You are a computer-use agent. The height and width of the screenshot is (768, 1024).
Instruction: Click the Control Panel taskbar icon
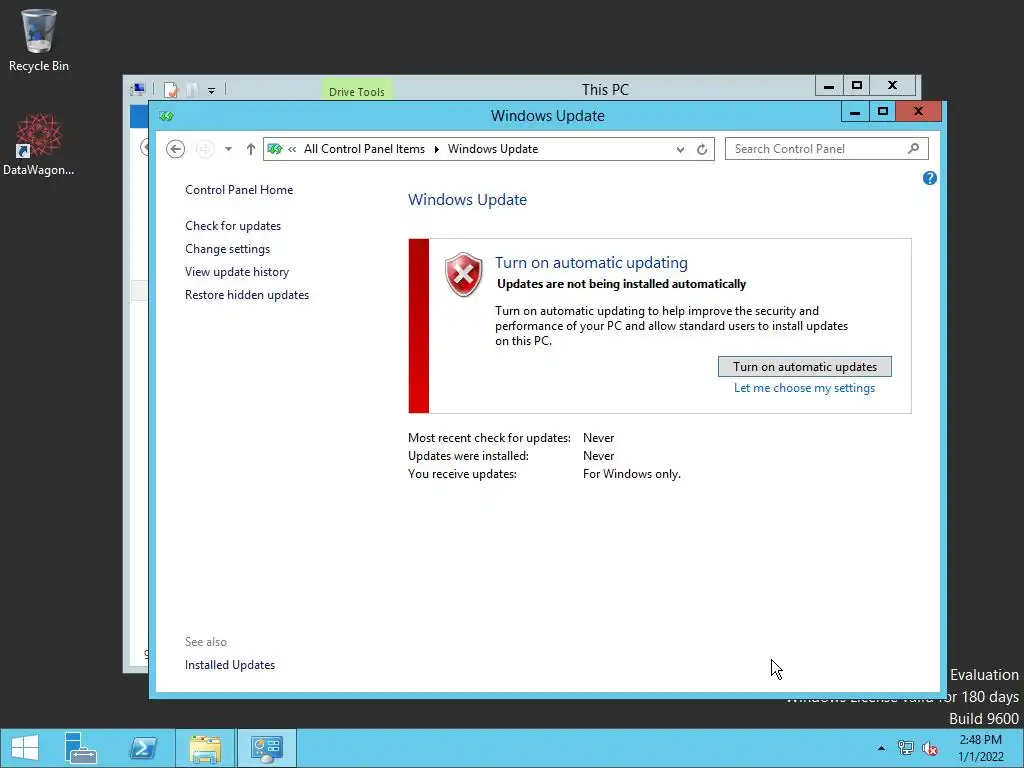tap(266, 748)
